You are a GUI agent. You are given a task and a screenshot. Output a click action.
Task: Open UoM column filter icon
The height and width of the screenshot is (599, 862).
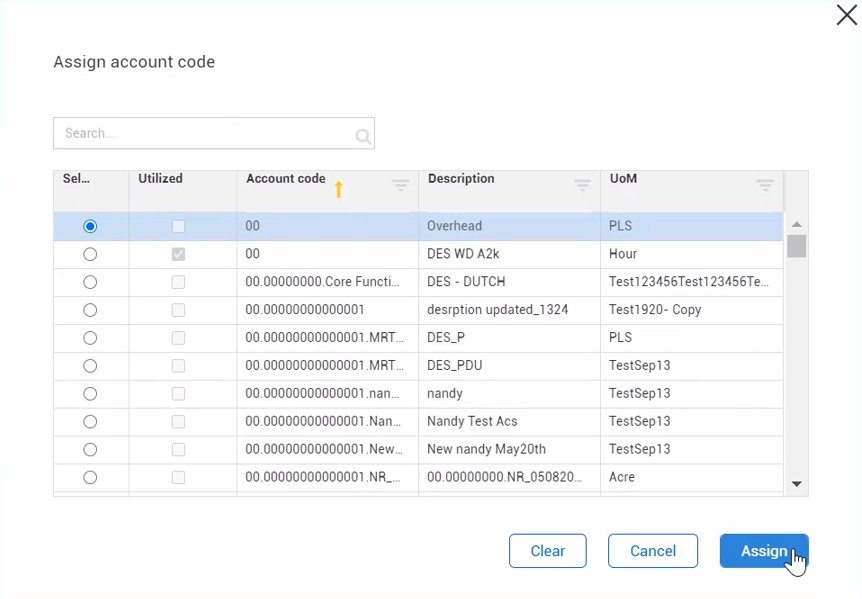click(765, 185)
